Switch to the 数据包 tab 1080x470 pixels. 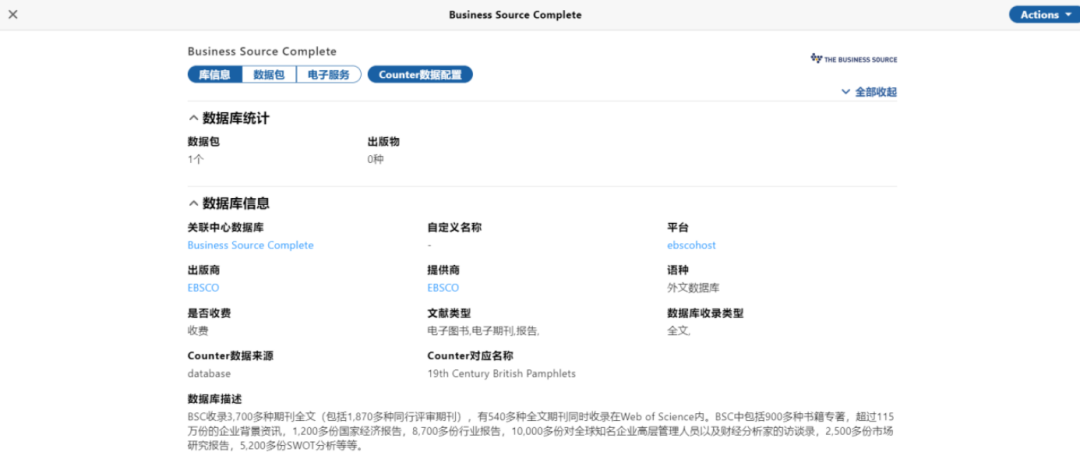pyautogui.click(x=269, y=75)
